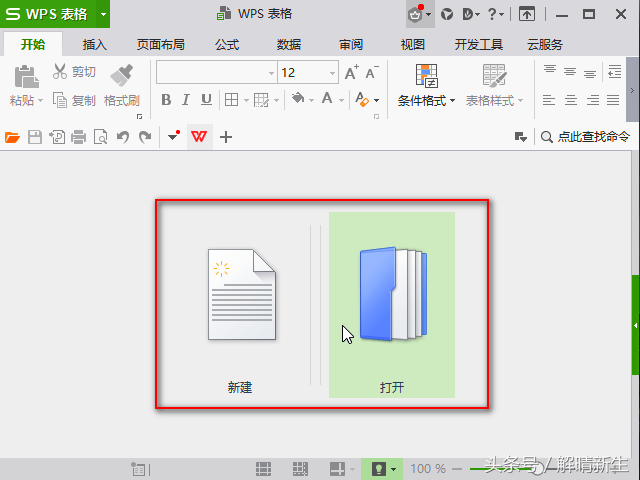Toggle eye protection mode in status bar

[x=379, y=469]
